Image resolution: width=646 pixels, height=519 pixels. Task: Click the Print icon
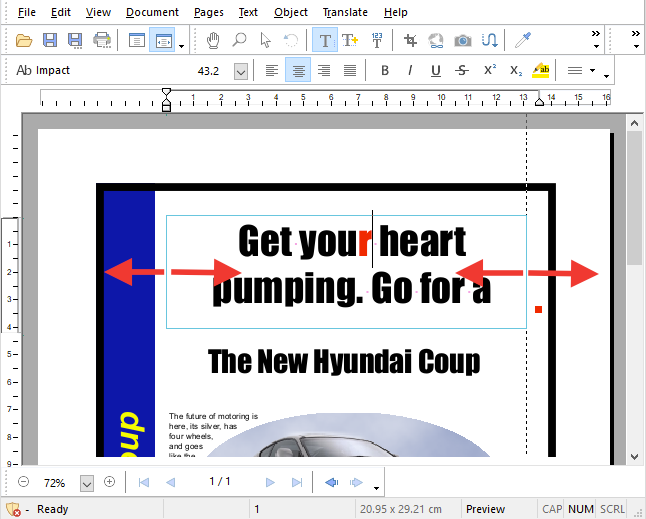(102, 40)
